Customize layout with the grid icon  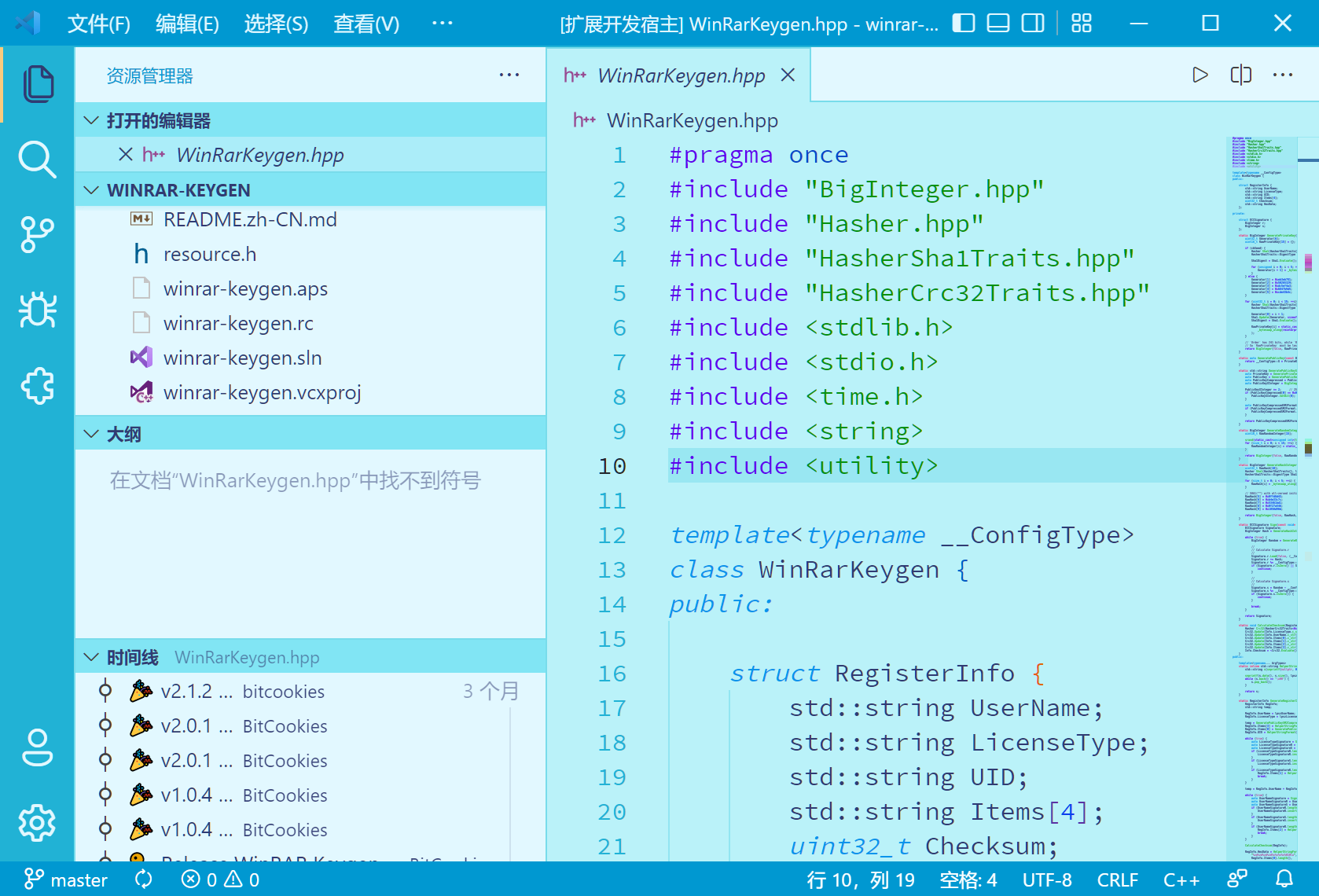1082,24
